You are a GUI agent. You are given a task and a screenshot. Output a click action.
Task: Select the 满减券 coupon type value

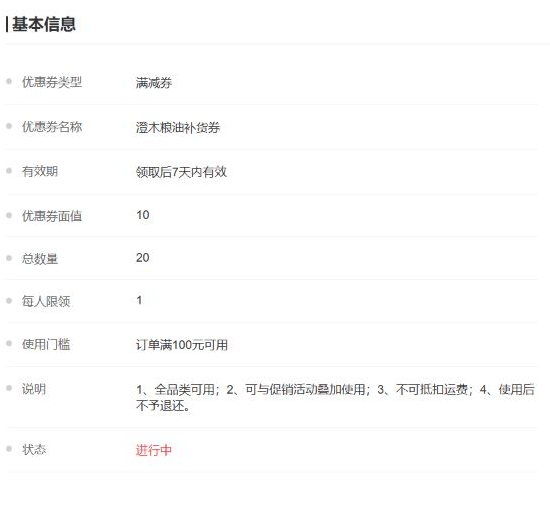[x=154, y=83]
